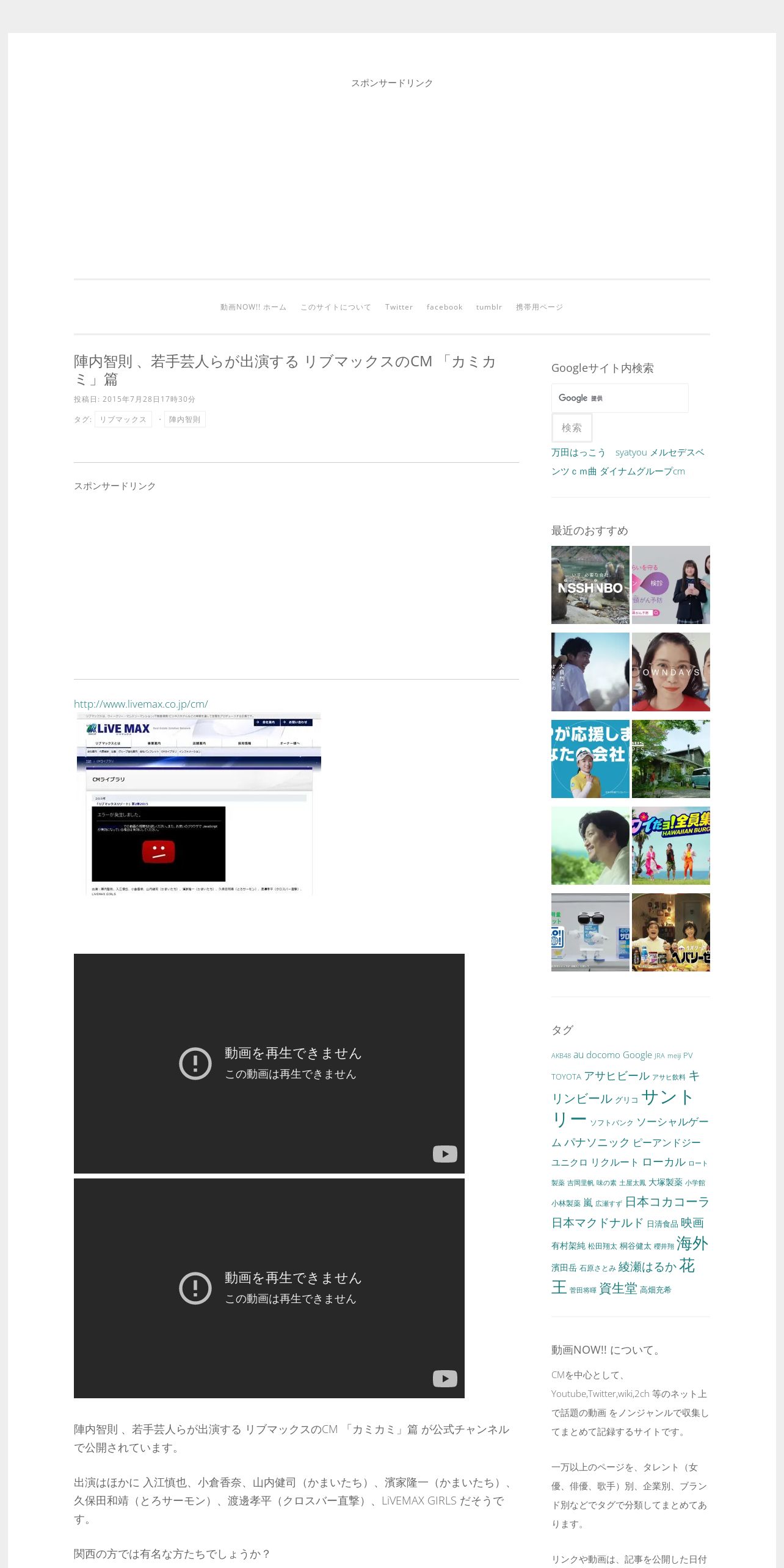This screenshot has height=1568, width=784.
Task: Open the thumbnail of man in white shirt
Action: [x=590, y=672]
